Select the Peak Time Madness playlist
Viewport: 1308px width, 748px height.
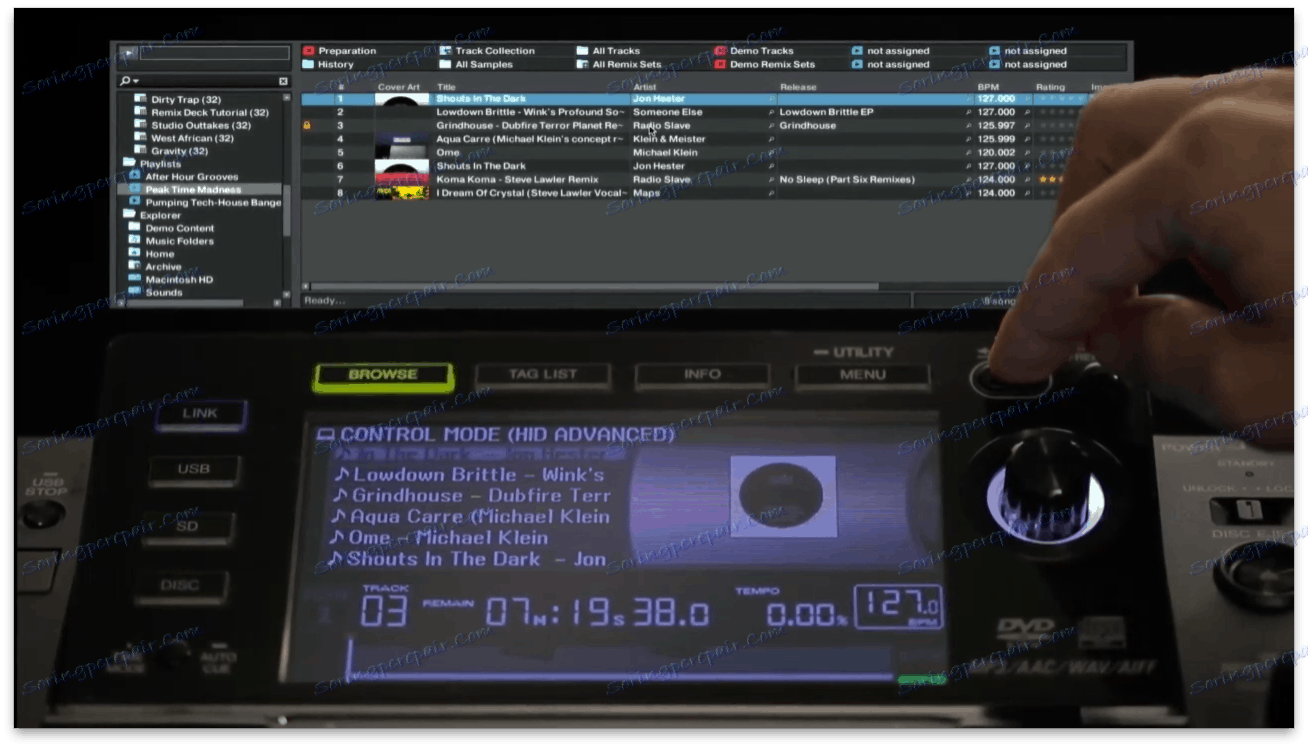point(201,190)
